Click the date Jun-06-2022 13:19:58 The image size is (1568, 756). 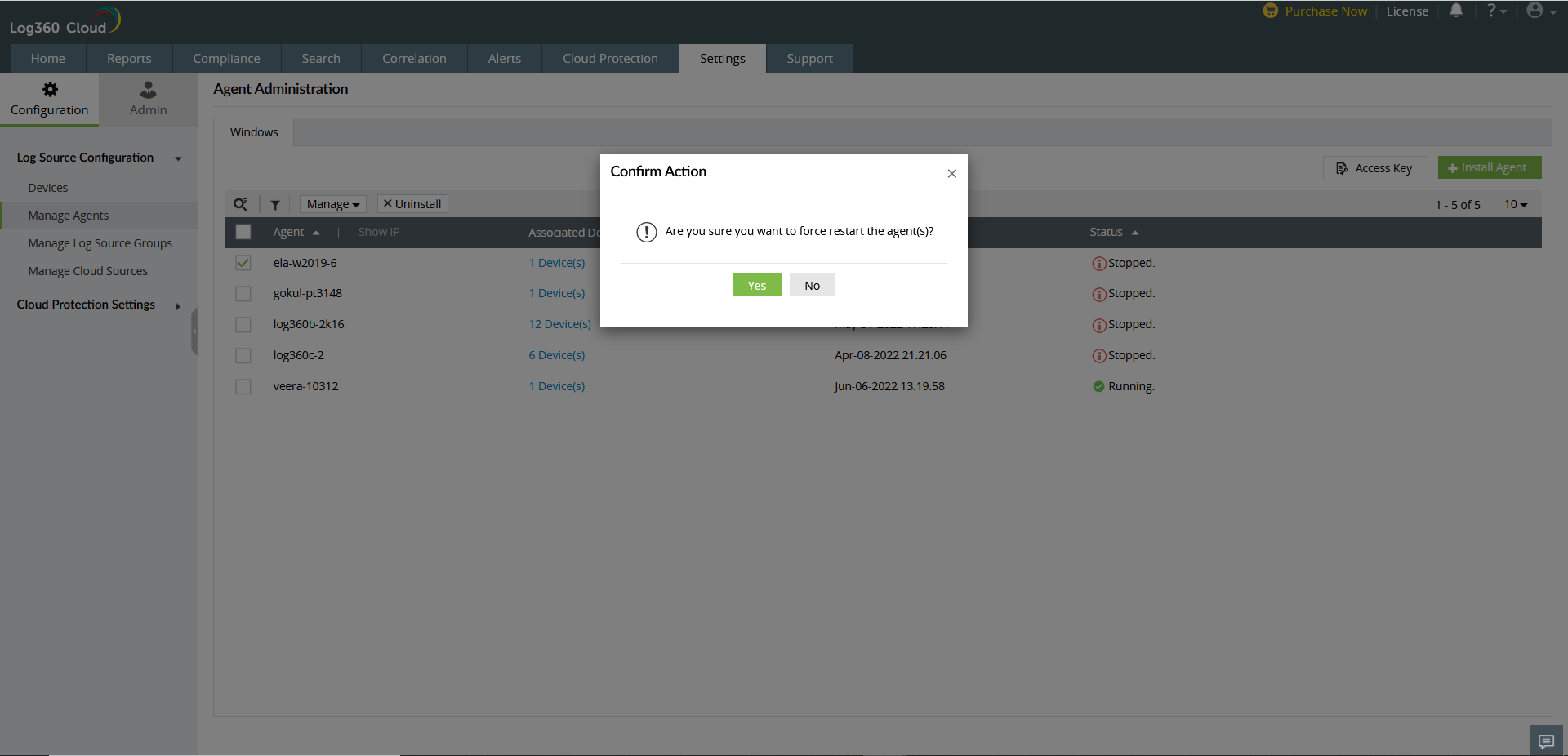pos(889,386)
